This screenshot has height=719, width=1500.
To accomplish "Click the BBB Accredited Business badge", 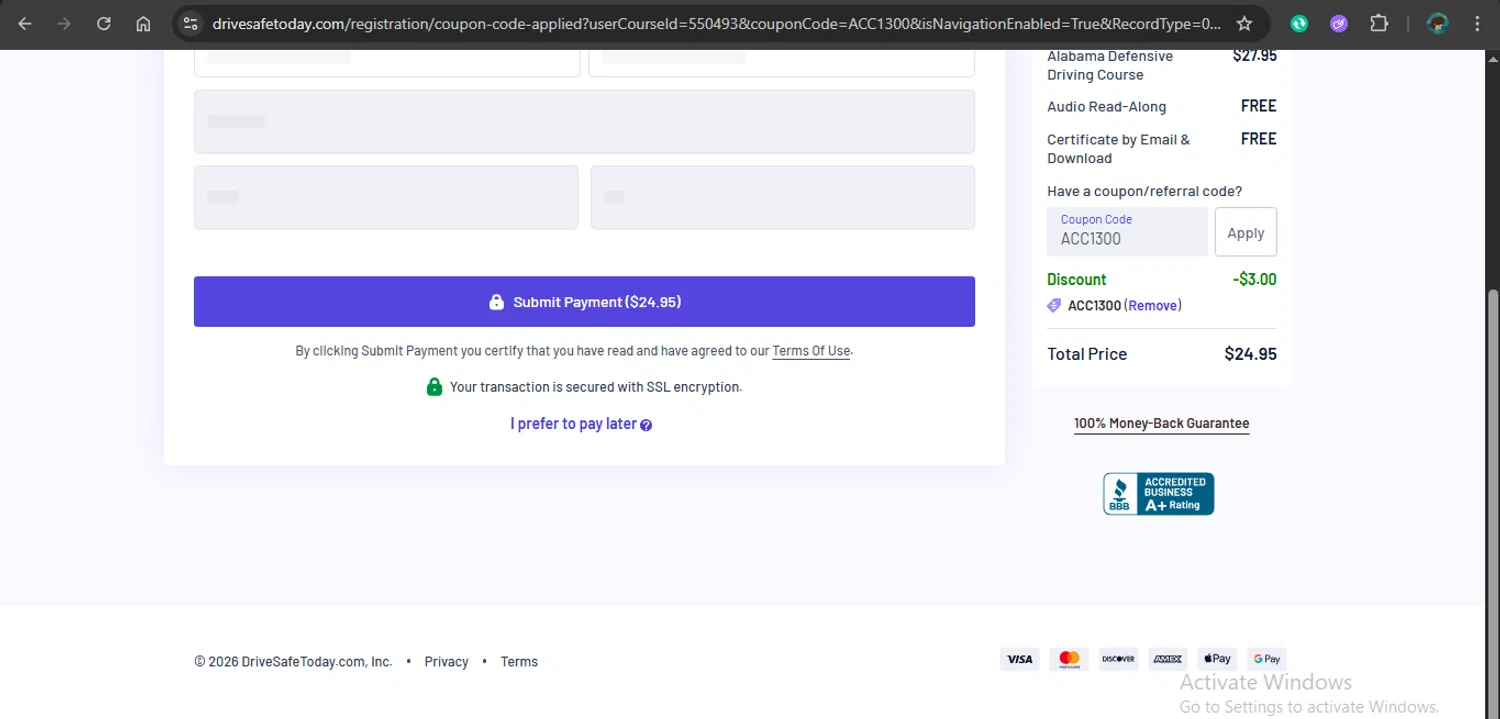I will pos(1158,494).
